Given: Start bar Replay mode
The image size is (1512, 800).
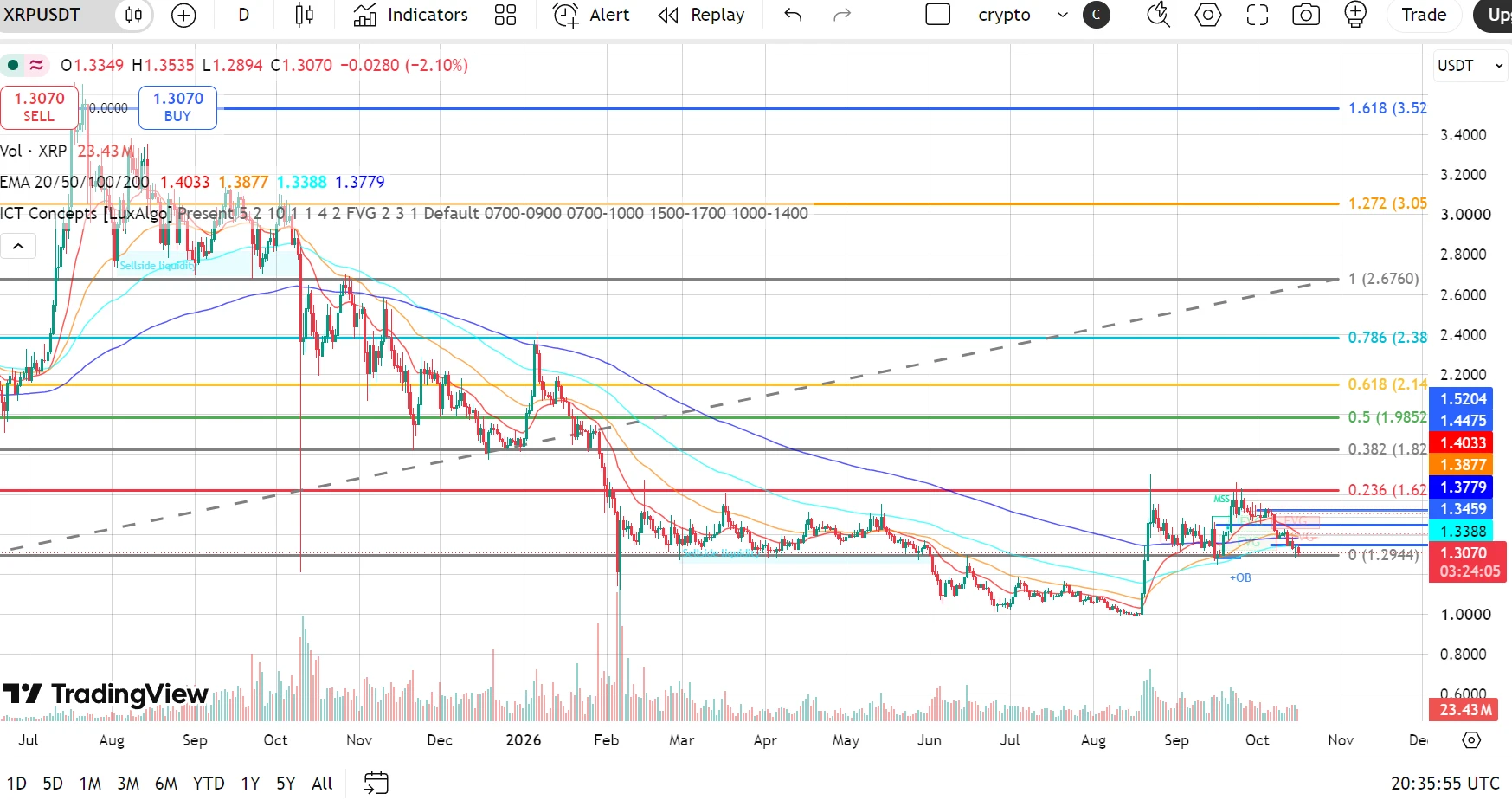Looking at the screenshot, I should 702,15.
